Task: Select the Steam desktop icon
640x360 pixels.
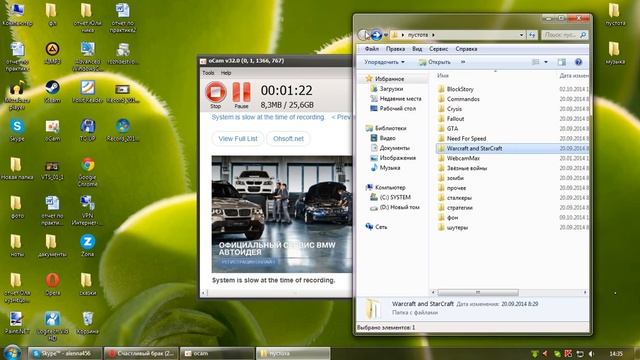Action: point(52,92)
